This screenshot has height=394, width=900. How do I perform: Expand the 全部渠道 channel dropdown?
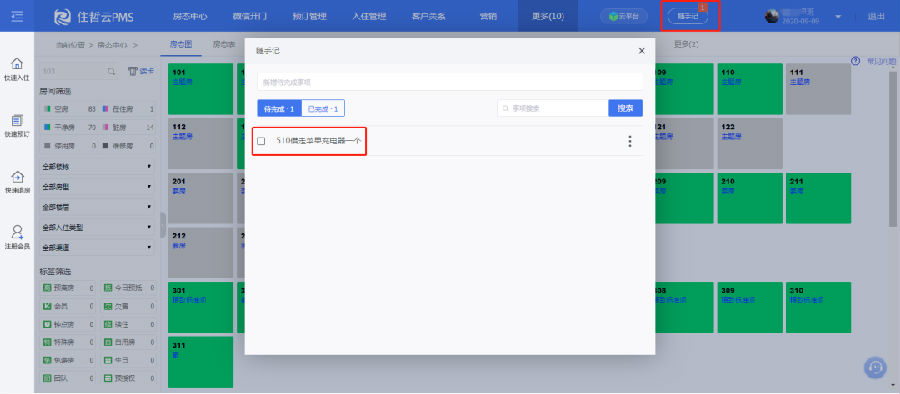[x=96, y=248]
